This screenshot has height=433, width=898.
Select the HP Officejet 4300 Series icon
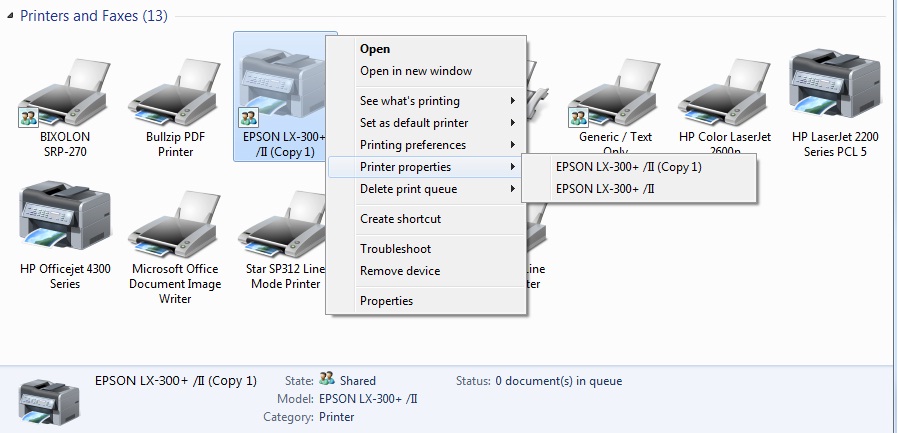(x=64, y=218)
